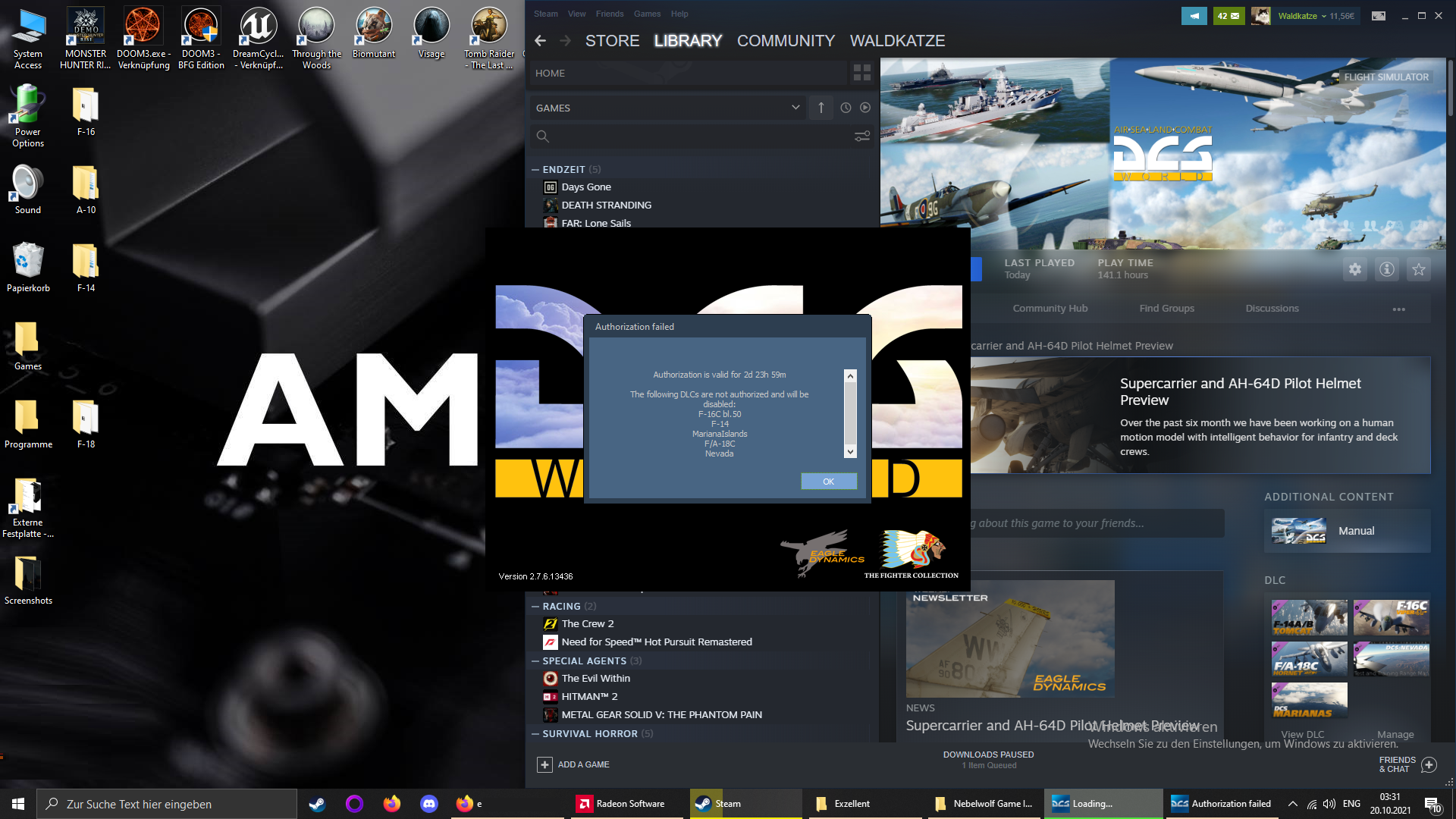The image size is (1456, 819).
Task: Click OK in Authorization failed dialog
Action: (829, 482)
